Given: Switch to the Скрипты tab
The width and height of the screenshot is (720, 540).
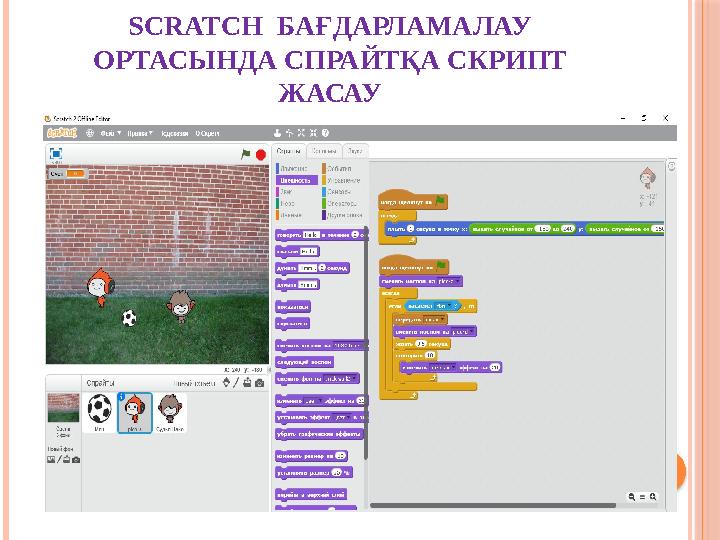Looking at the screenshot, I should pyautogui.click(x=289, y=151).
